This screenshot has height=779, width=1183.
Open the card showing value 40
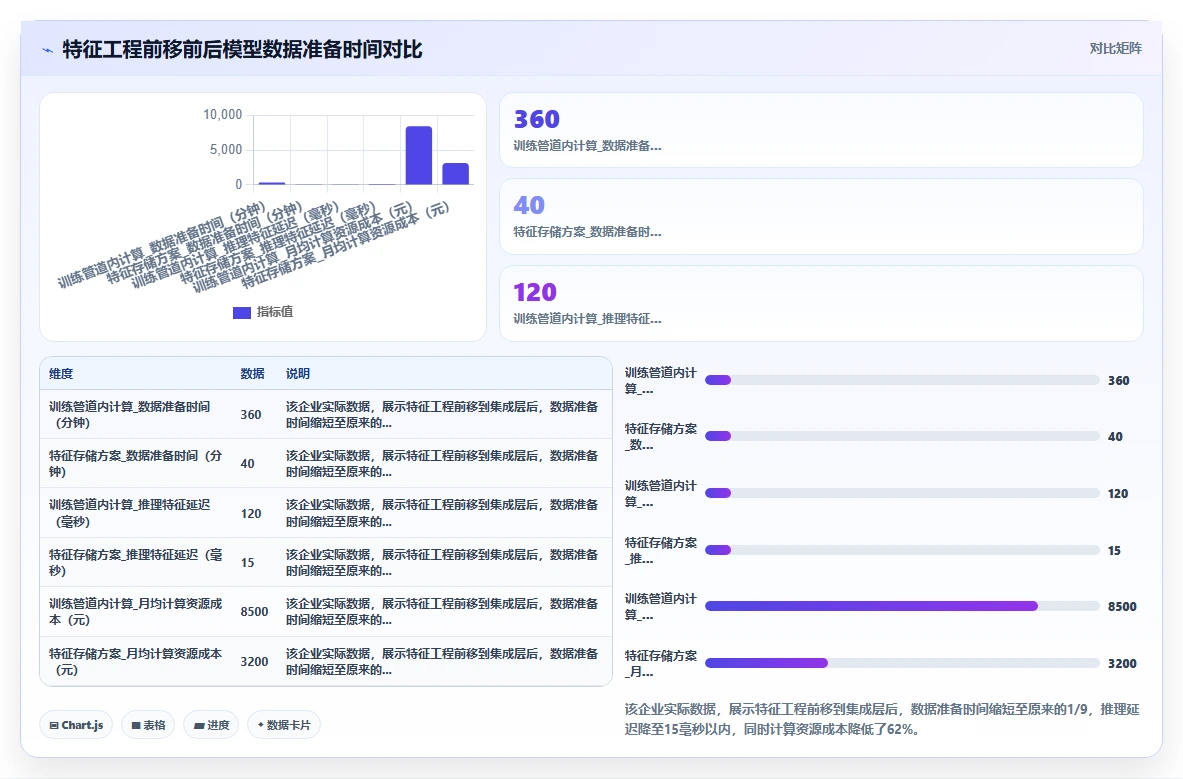tap(821, 216)
